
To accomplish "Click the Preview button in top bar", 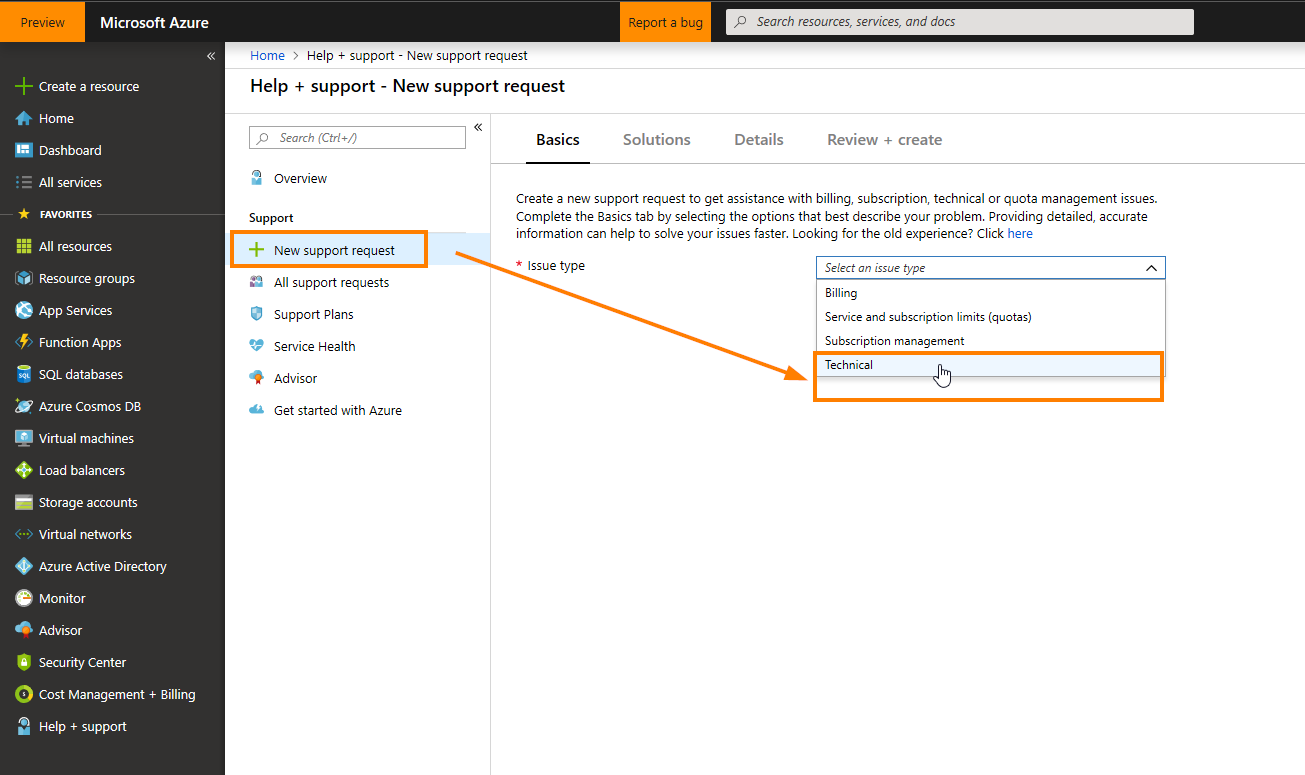I will coord(43,22).
